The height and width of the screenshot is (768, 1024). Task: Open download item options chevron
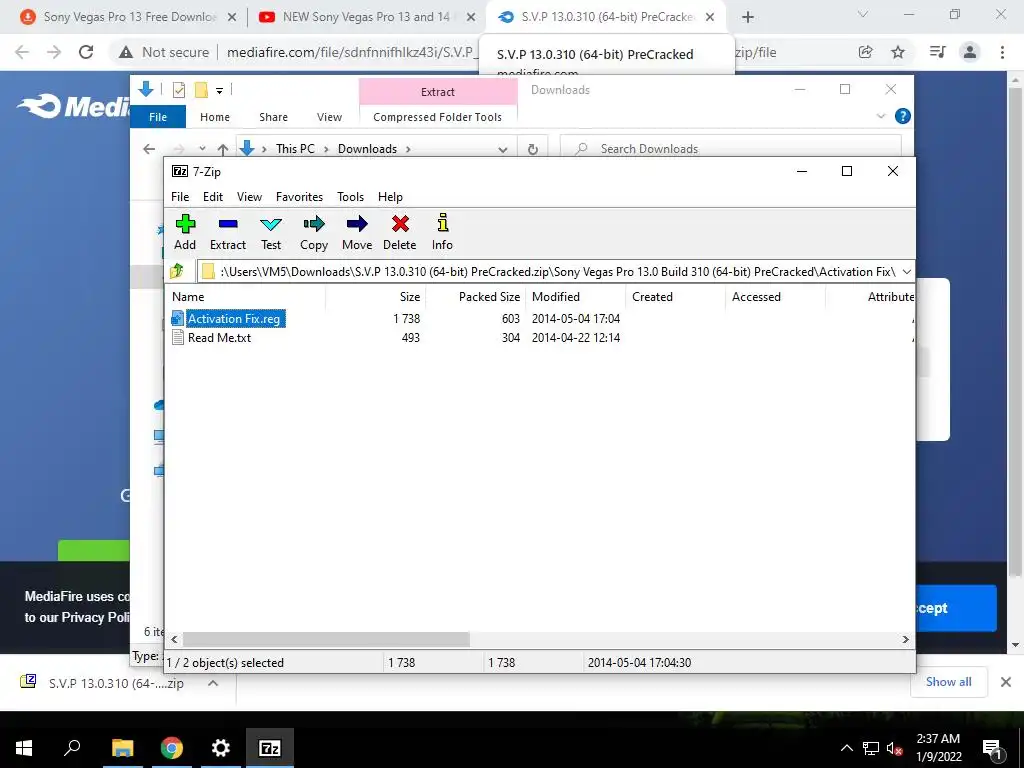coord(213,683)
